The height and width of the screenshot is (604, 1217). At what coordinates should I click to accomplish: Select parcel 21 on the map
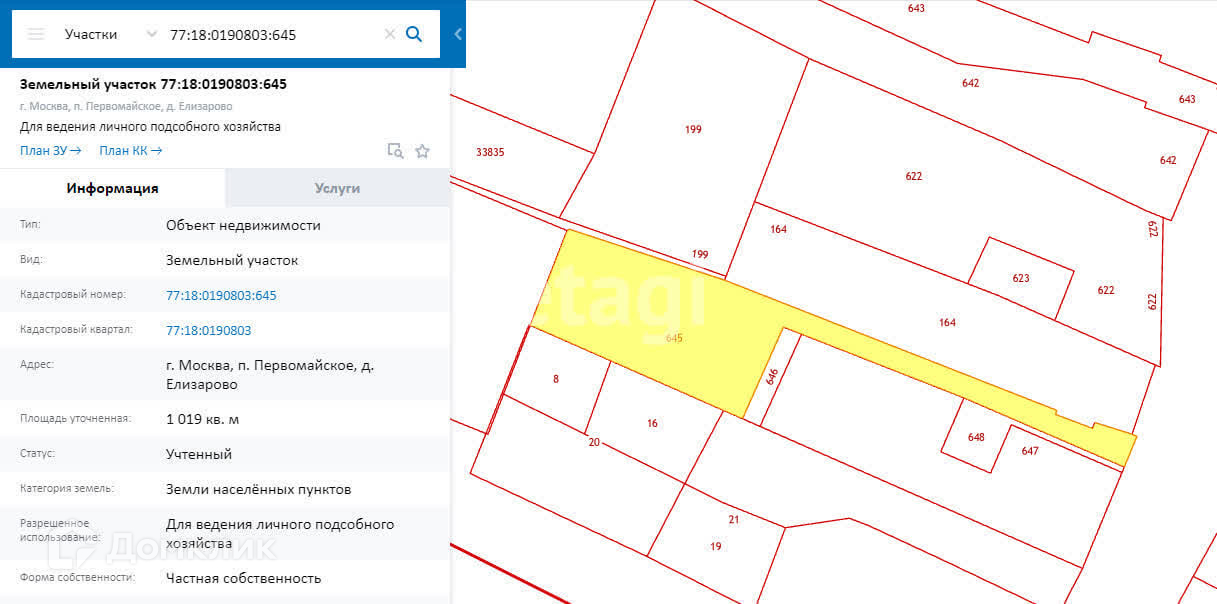pos(733,520)
